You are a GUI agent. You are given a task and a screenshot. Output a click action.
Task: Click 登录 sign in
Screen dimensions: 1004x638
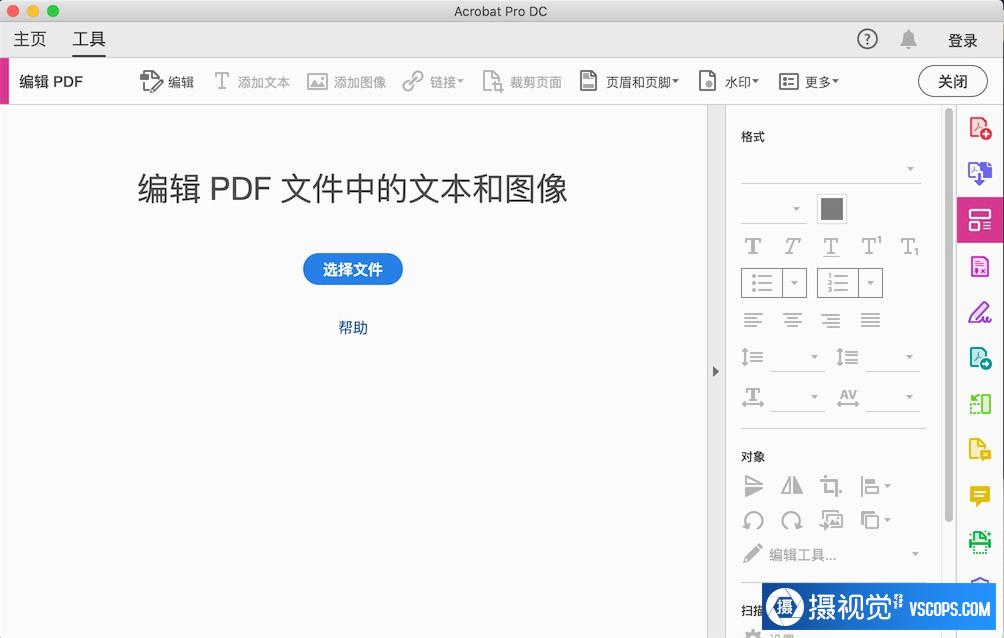(962, 40)
